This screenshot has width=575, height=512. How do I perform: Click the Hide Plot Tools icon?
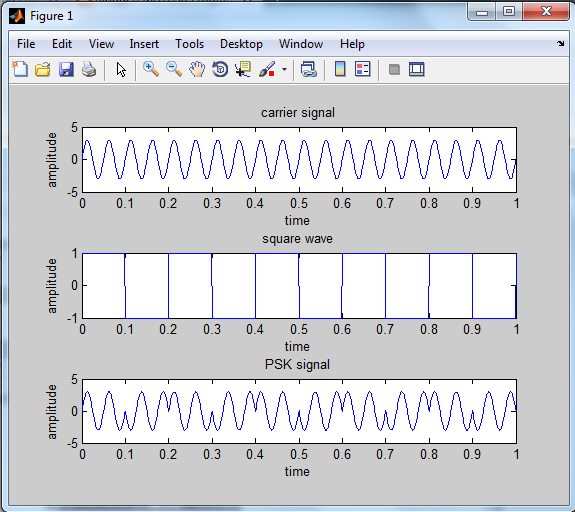tap(394, 69)
